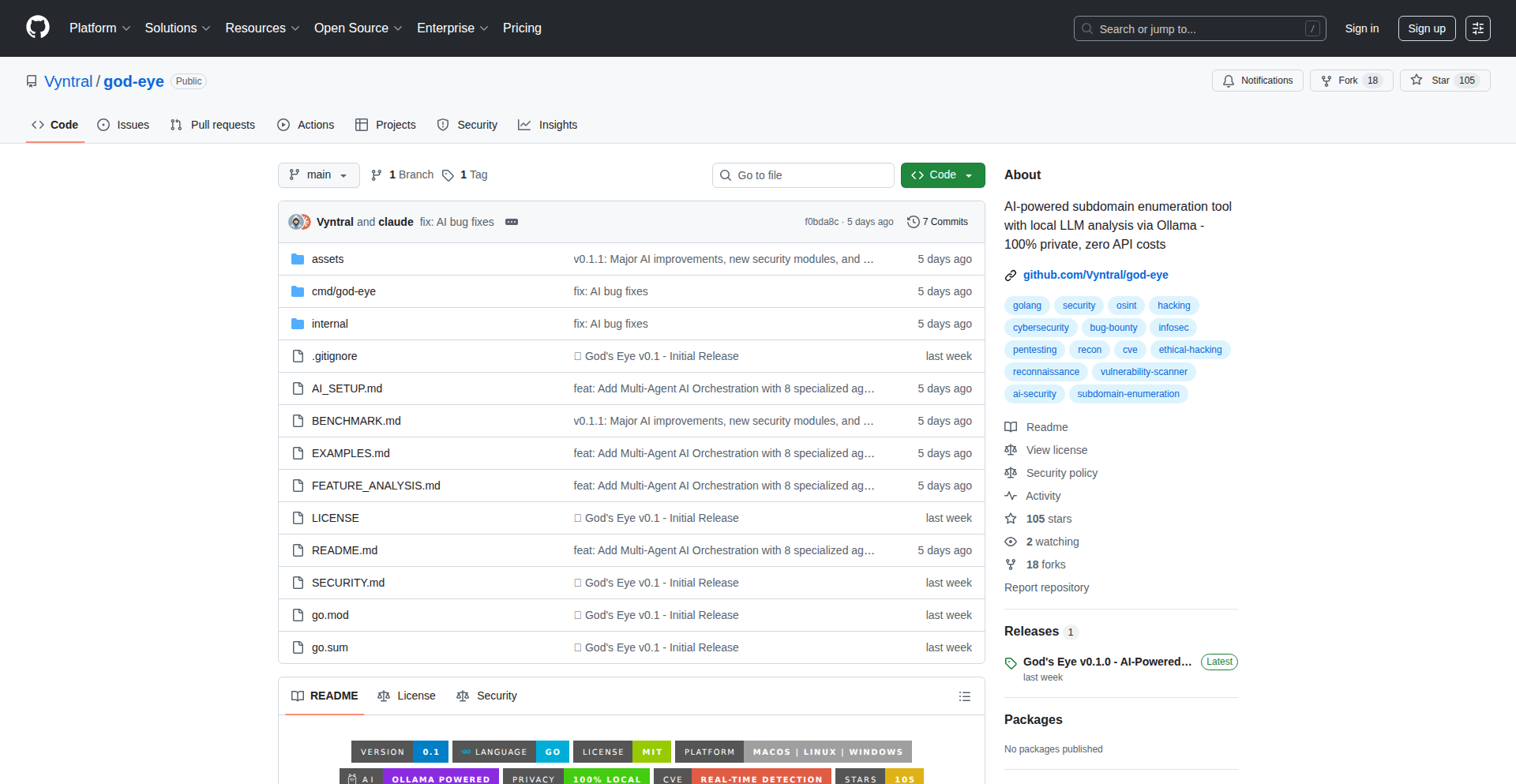Open the command palette icon near Sign up
This screenshot has height=784, width=1516.
pos(1477,28)
